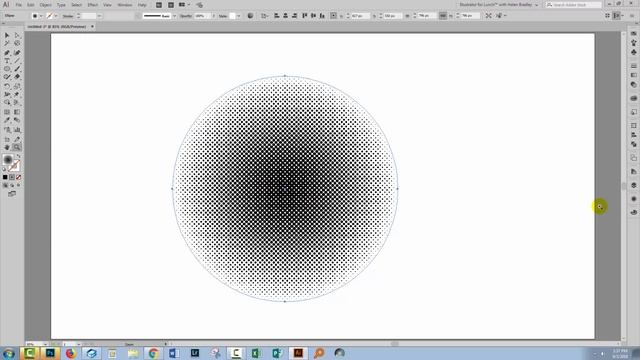Image resolution: width=640 pixels, height=360 pixels.
Task: Select the Gradient tool
Action: tap(17, 112)
